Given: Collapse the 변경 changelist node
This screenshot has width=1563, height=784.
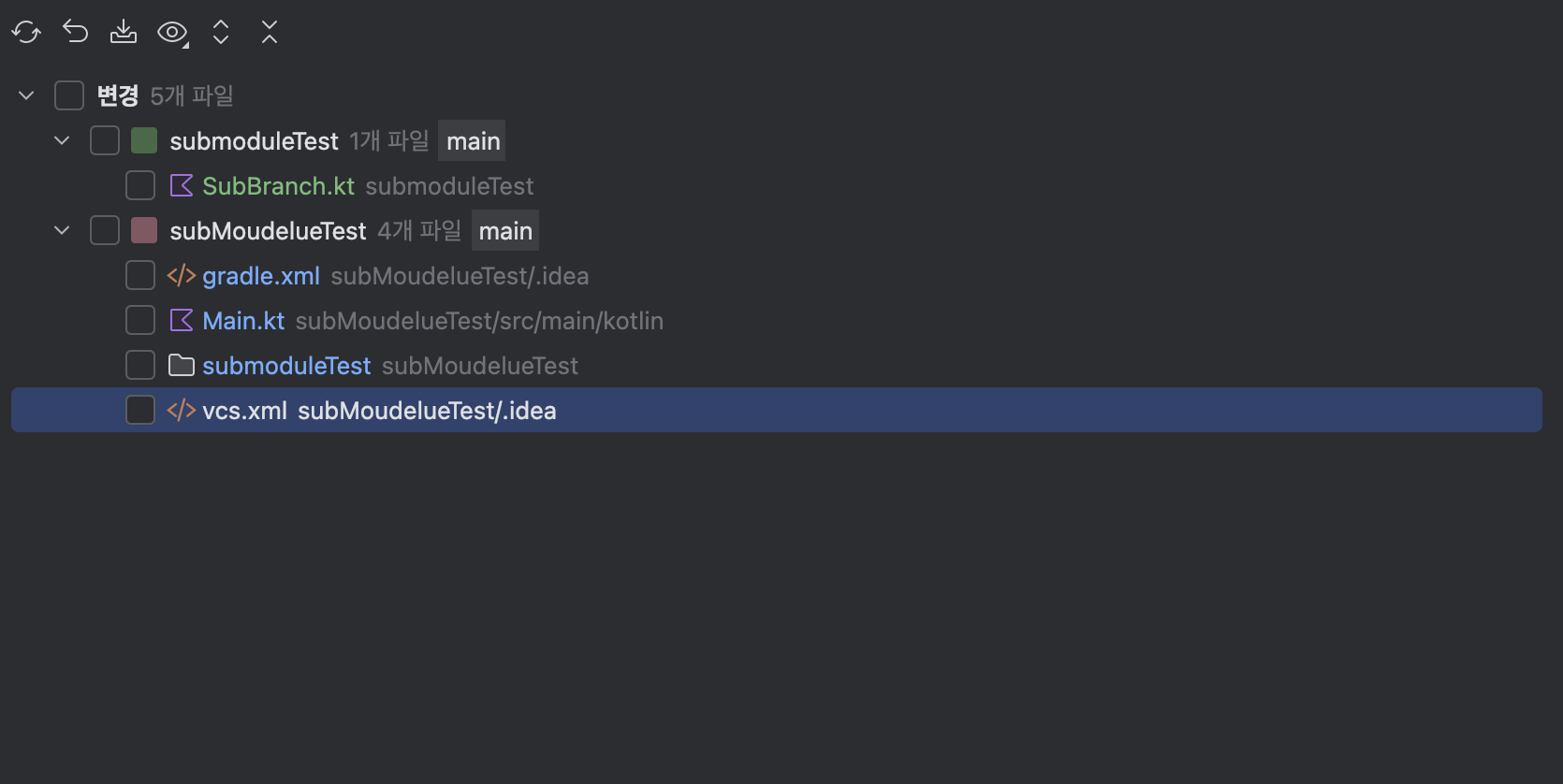Looking at the screenshot, I should (x=26, y=94).
